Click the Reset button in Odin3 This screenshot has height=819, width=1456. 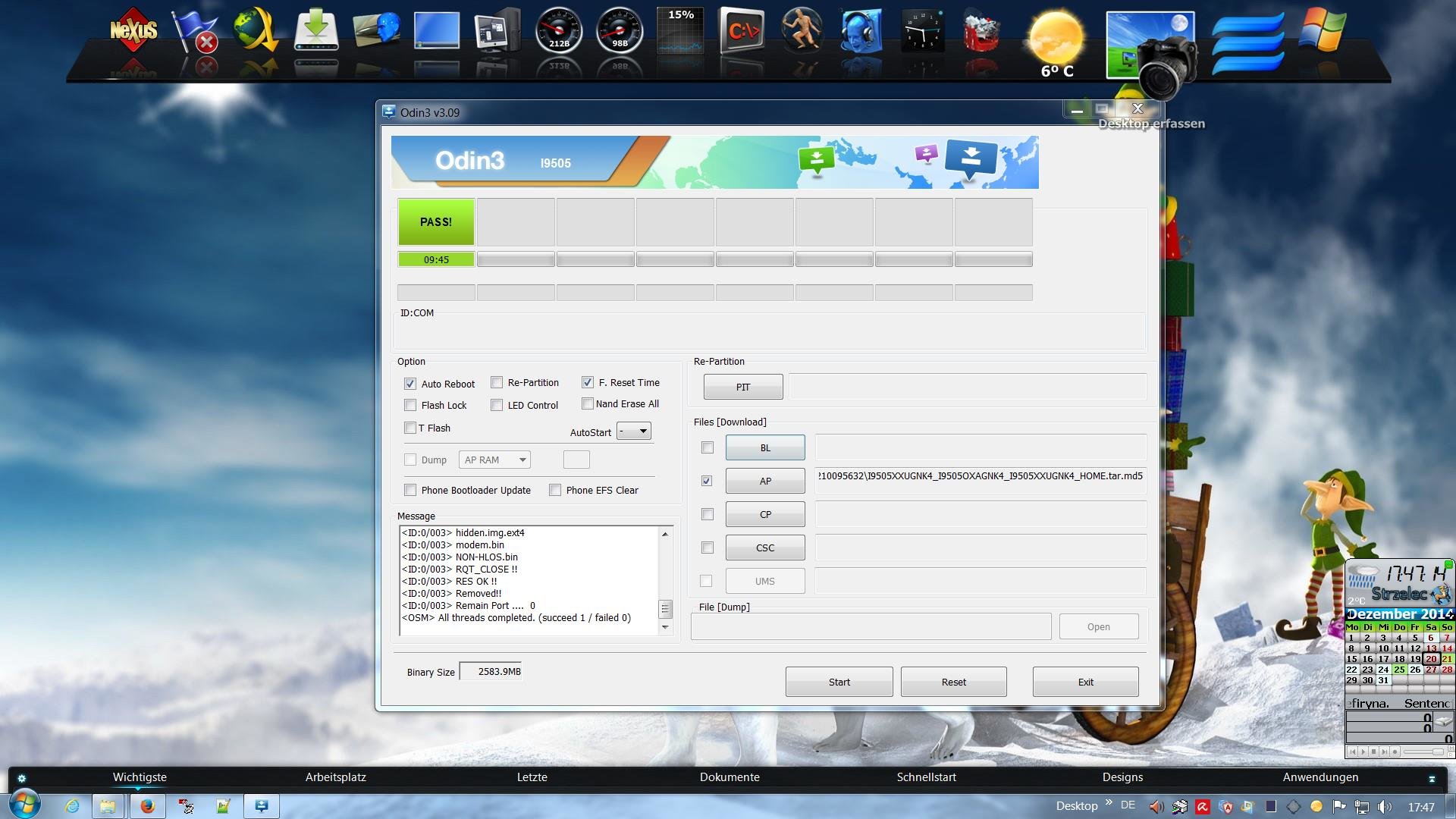click(954, 682)
